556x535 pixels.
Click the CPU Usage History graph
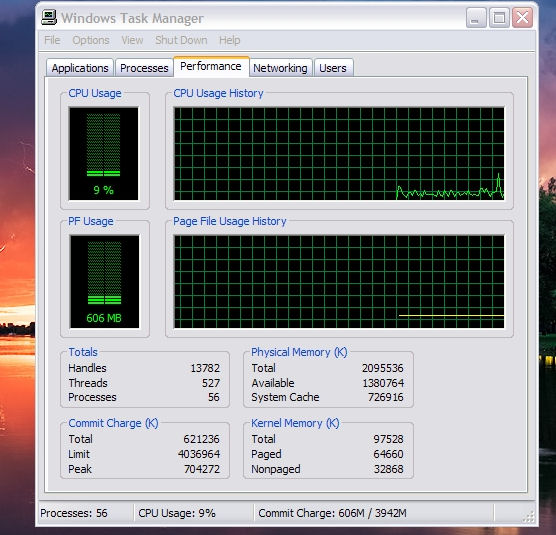(339, 154)
